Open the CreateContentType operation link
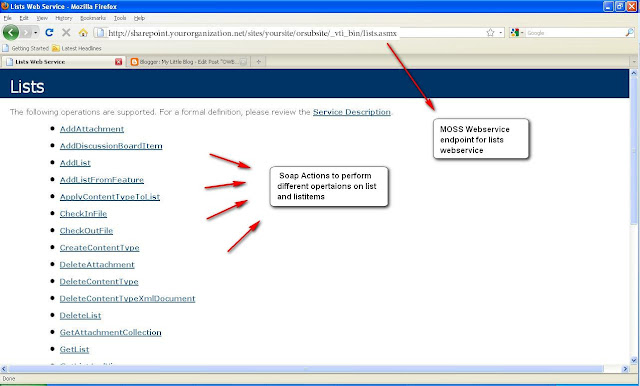The height and width of the screenshot is (386, 640). pos(100,247)
